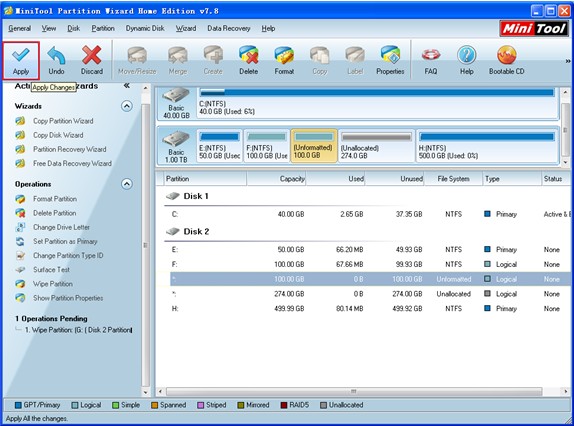The width and height of the screenshot is (574, 426).
Task: Click the left panel vertical scrollbar
Action: pos(145,244)
